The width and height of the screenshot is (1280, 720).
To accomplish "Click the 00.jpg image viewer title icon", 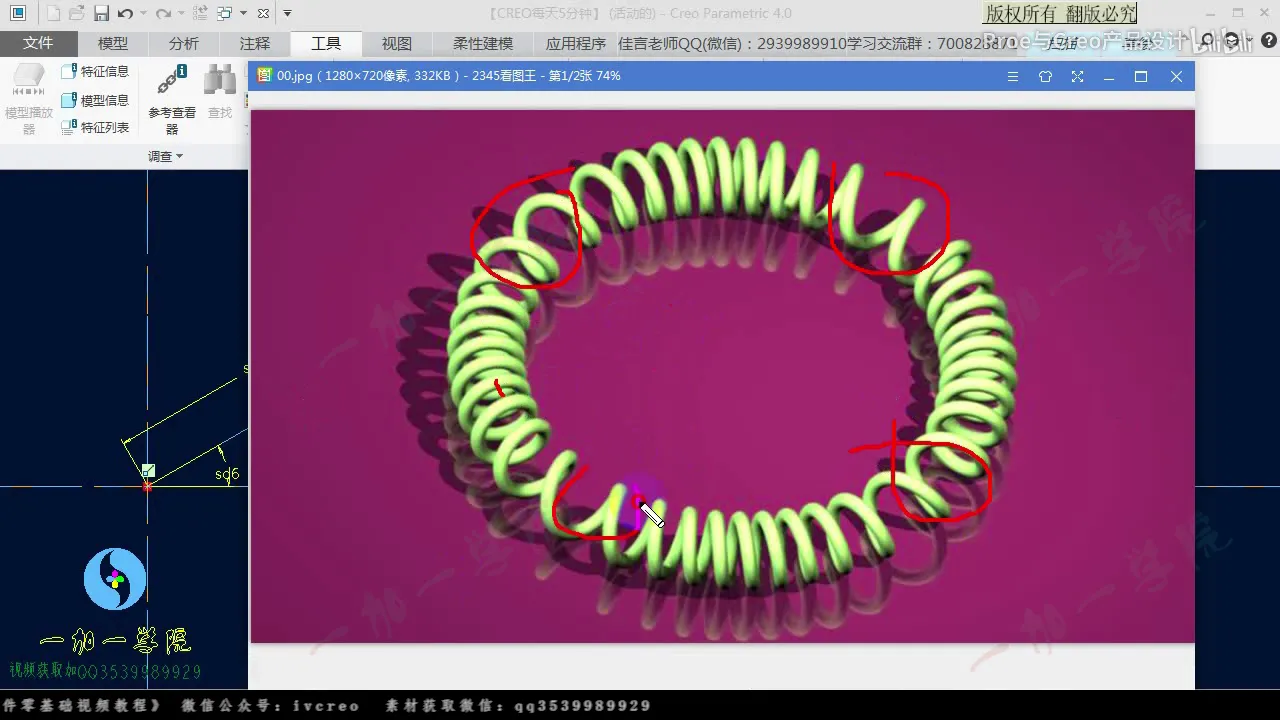I will (265, 75).
